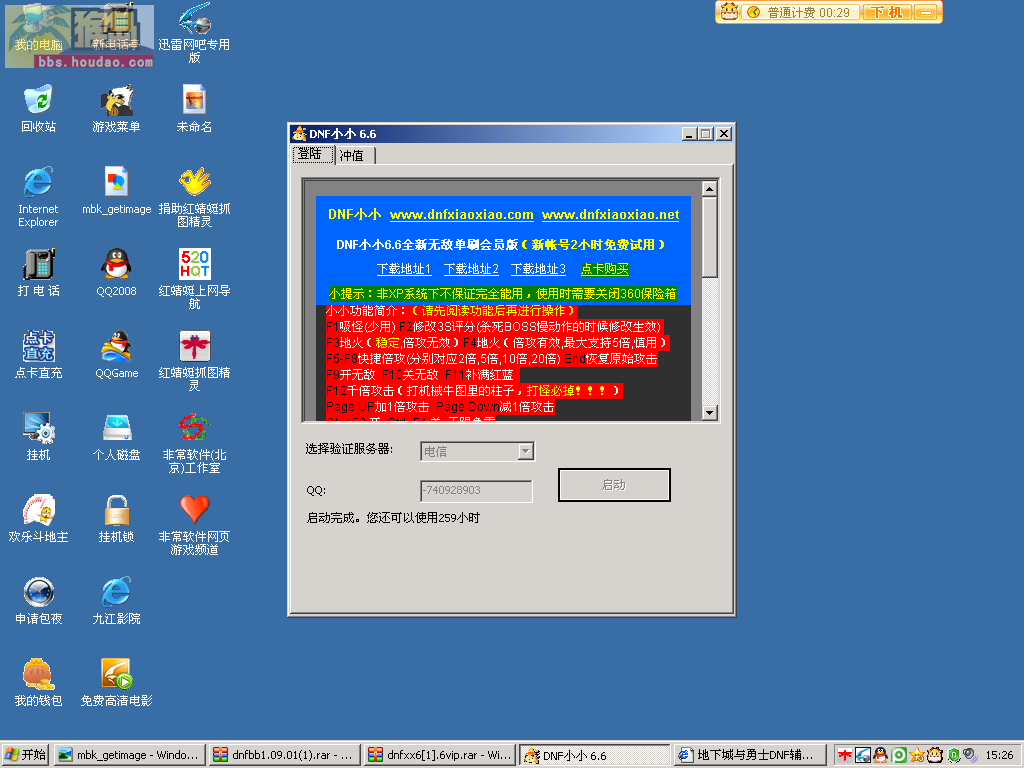
Task: Open www.dnfxiaoxiao.com link
Action: tap(461, 214)
